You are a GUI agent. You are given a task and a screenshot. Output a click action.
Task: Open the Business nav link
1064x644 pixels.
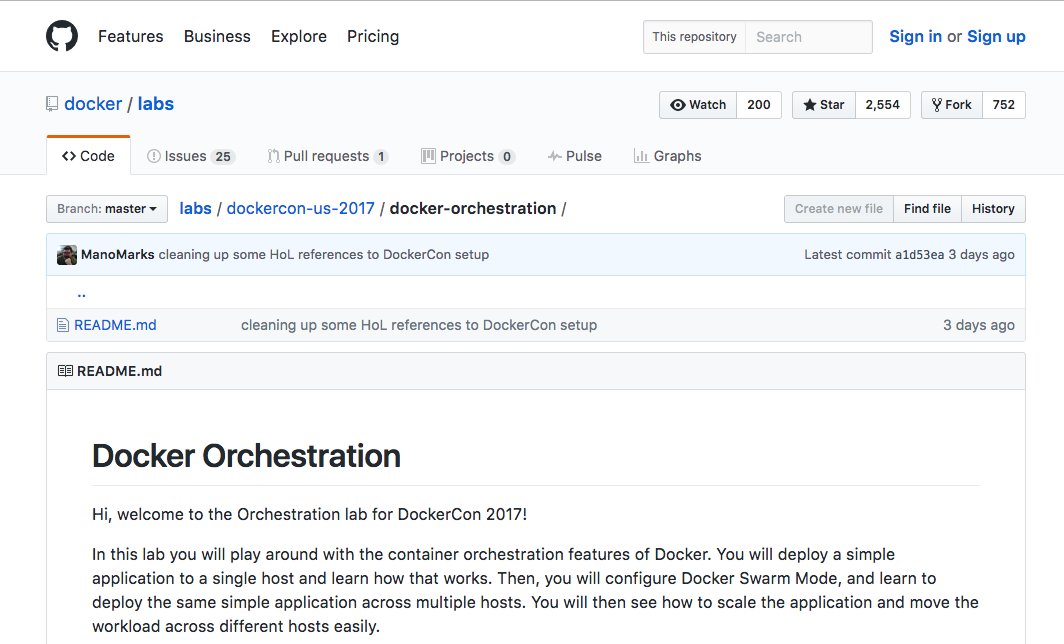(x=217, y=36)
